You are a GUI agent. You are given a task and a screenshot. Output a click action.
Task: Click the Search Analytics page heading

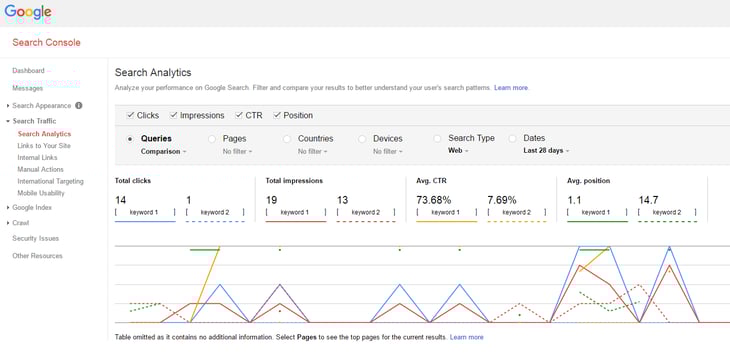click(x=153, y=73)
